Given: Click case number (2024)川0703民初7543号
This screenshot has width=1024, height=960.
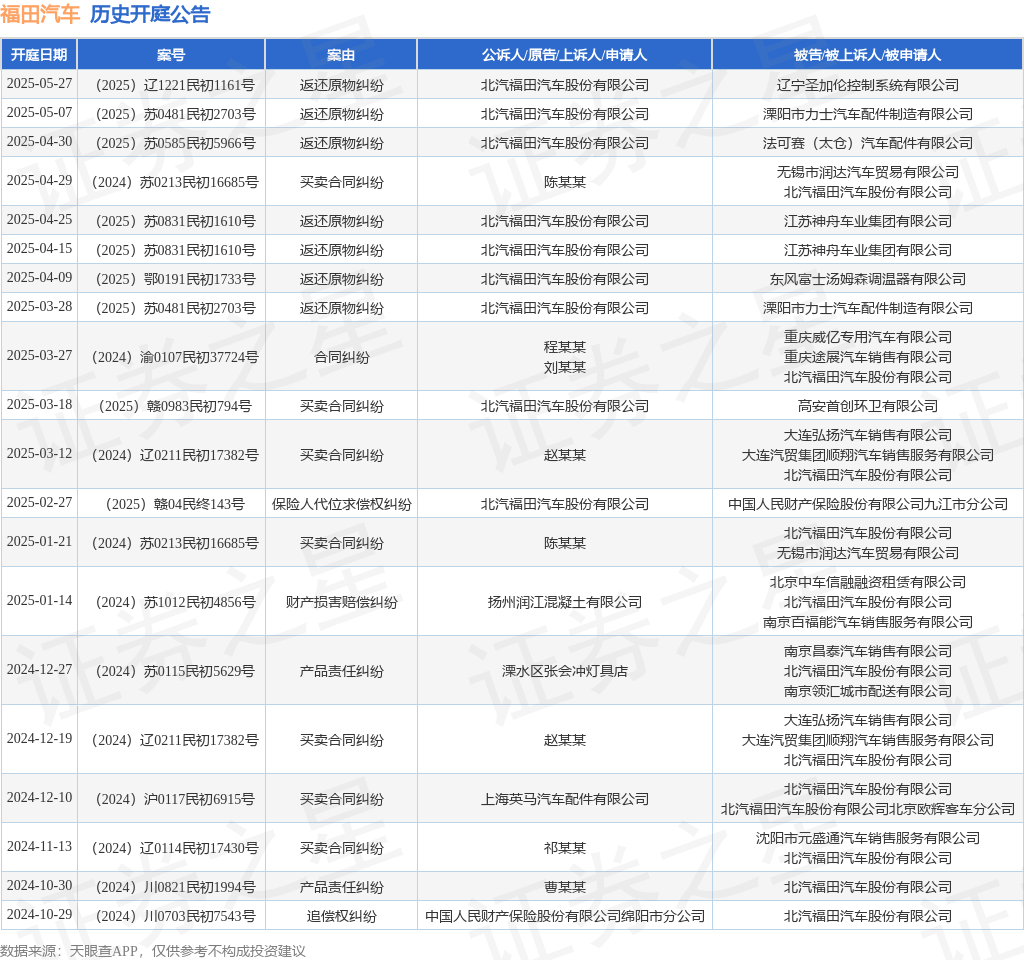Looking at the screenshot, I should pyautogui.click(x=171, y=916).
